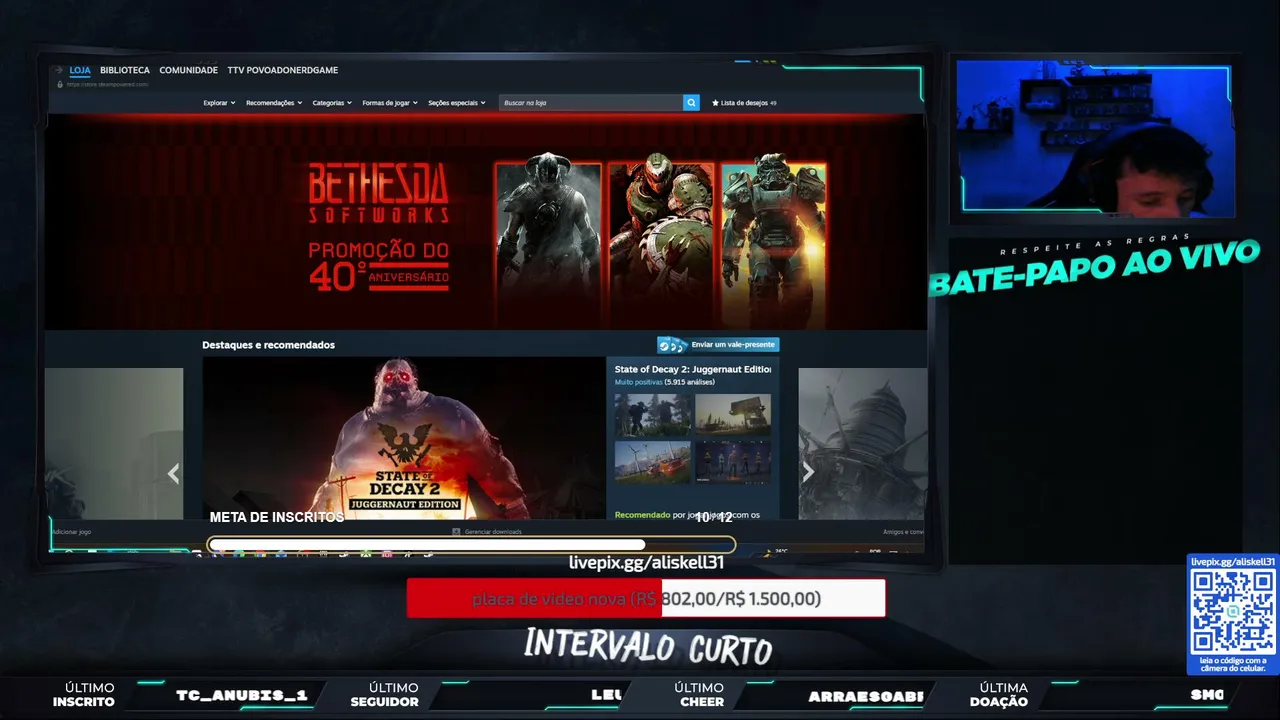
Task: Click the Buscar na loja search field
Action: pyautogui.click(x=591, y=103)
